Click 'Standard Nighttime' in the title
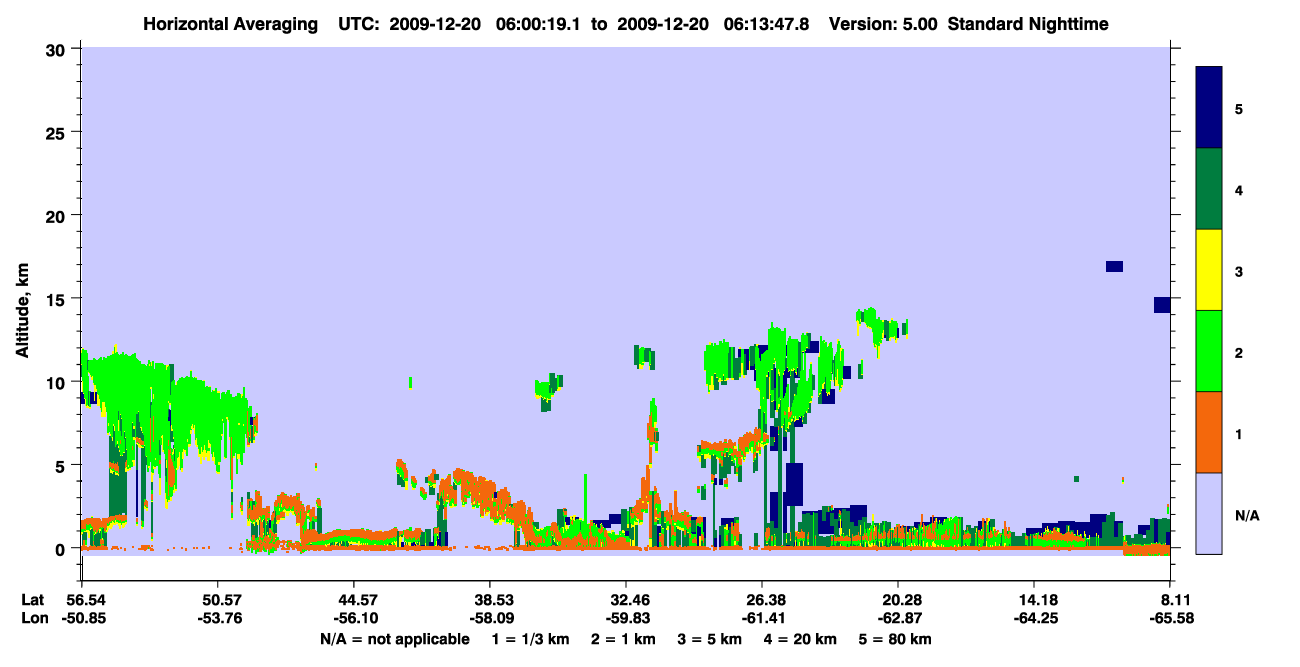The height and width of the screenshot is (667, 1300). pyautogui.click(x=1029, y=24)
